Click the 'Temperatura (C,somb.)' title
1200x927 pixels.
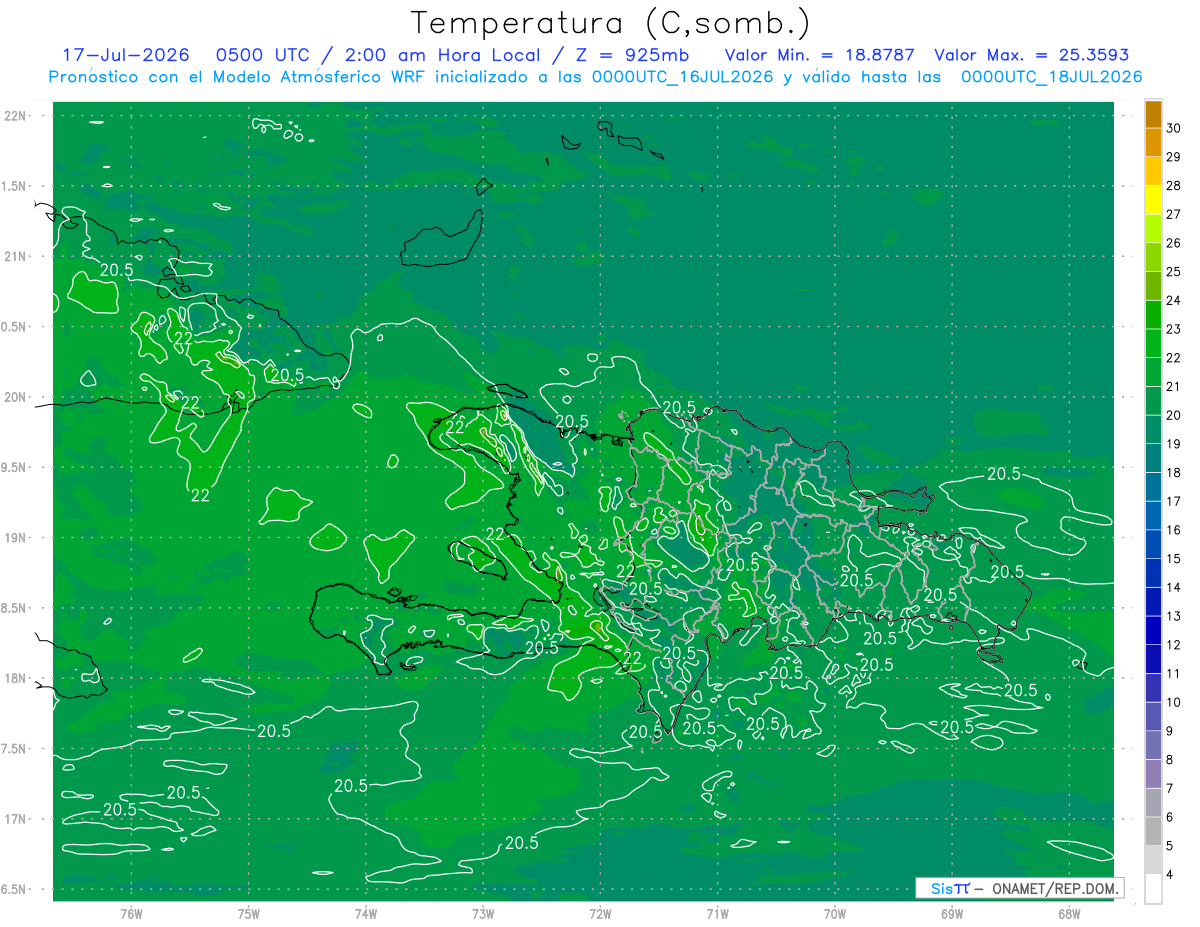pyautogui.click(x=611, y=22)
